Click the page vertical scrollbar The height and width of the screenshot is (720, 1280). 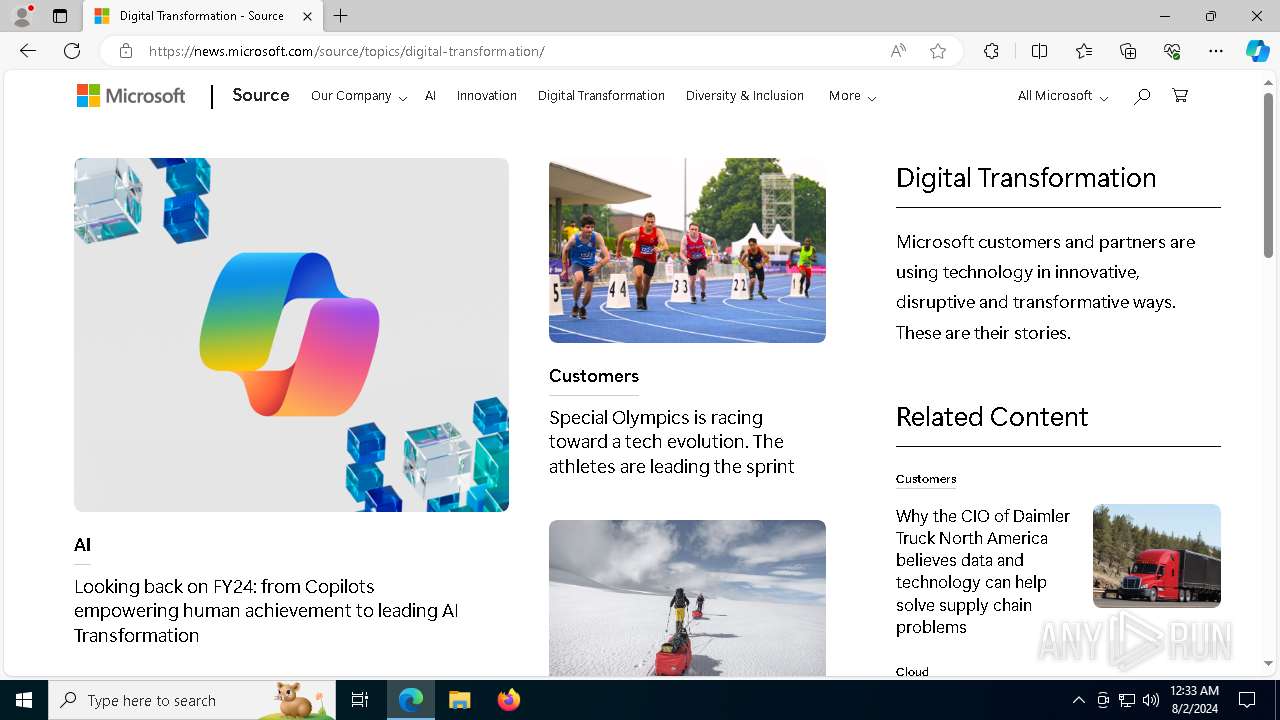1268,175
